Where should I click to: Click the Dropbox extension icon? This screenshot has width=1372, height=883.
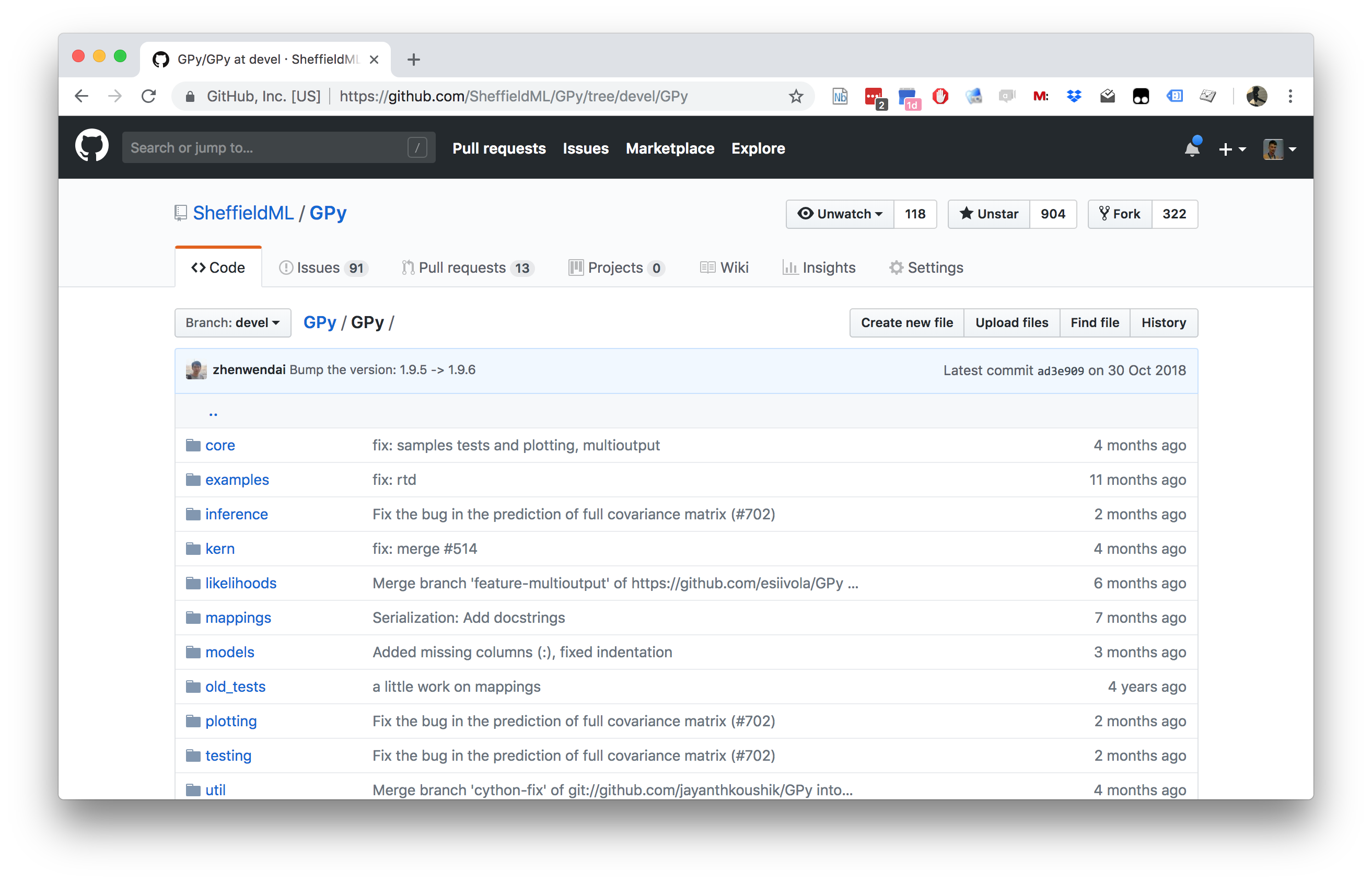tap(1074, 96)
